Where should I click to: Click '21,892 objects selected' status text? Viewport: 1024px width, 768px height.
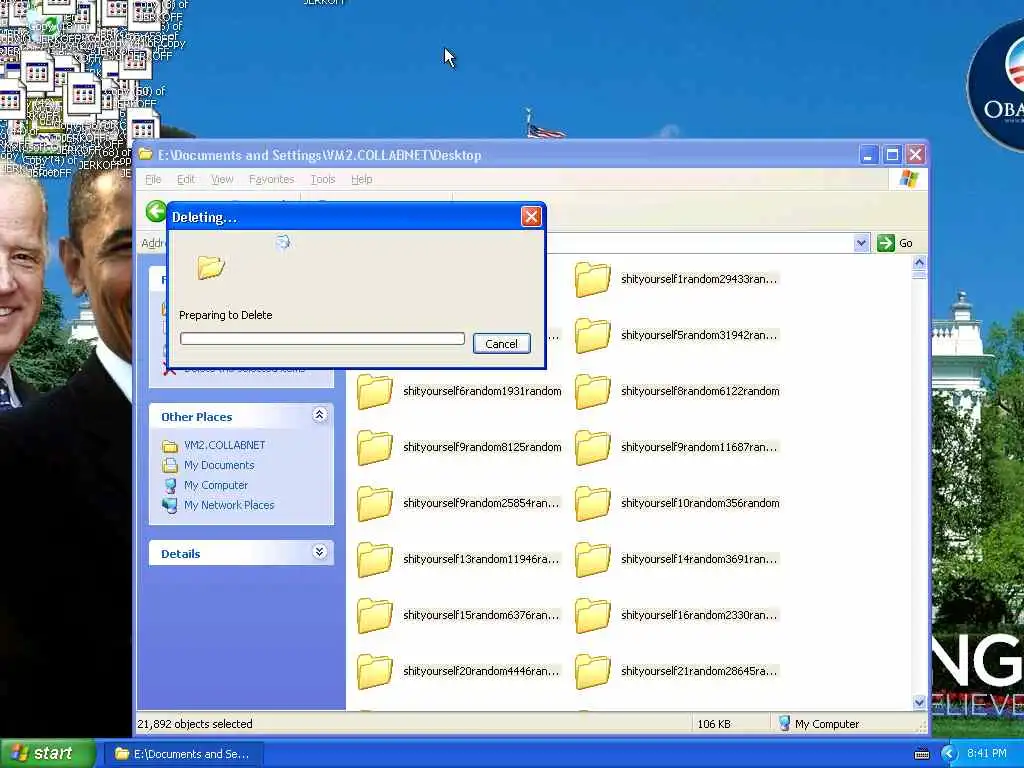195,724
